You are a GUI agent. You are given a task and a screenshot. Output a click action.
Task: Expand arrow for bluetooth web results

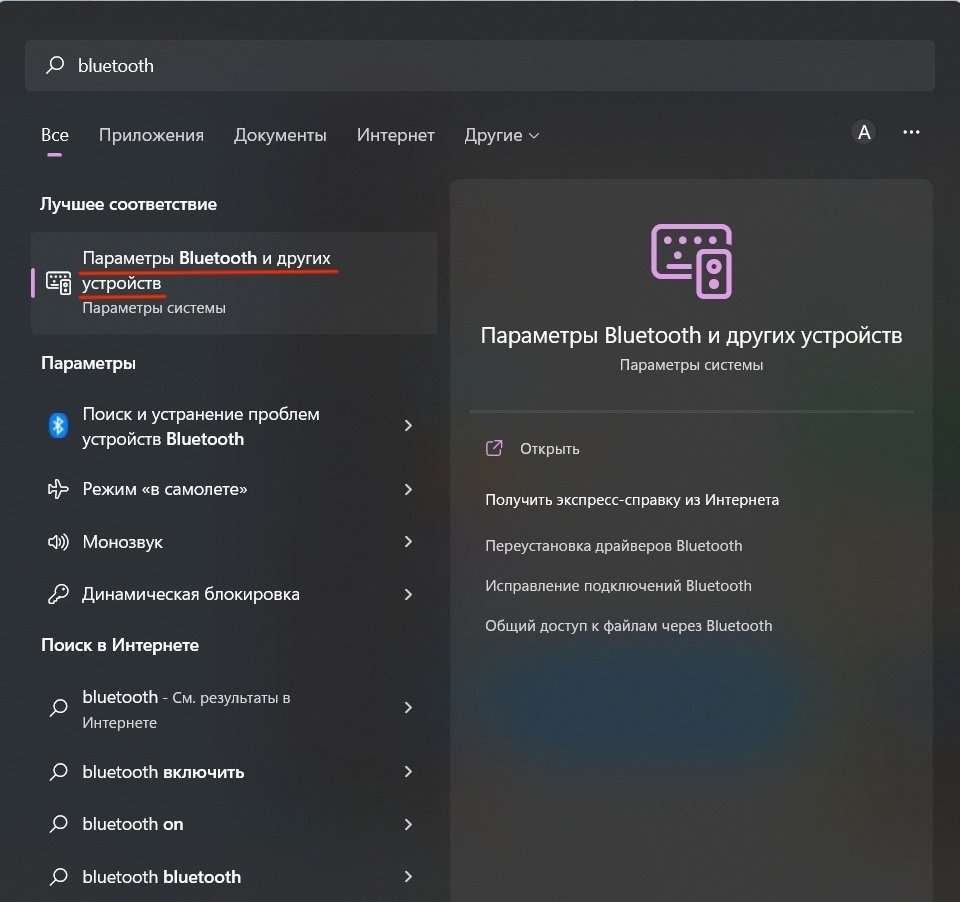[408, 707]
